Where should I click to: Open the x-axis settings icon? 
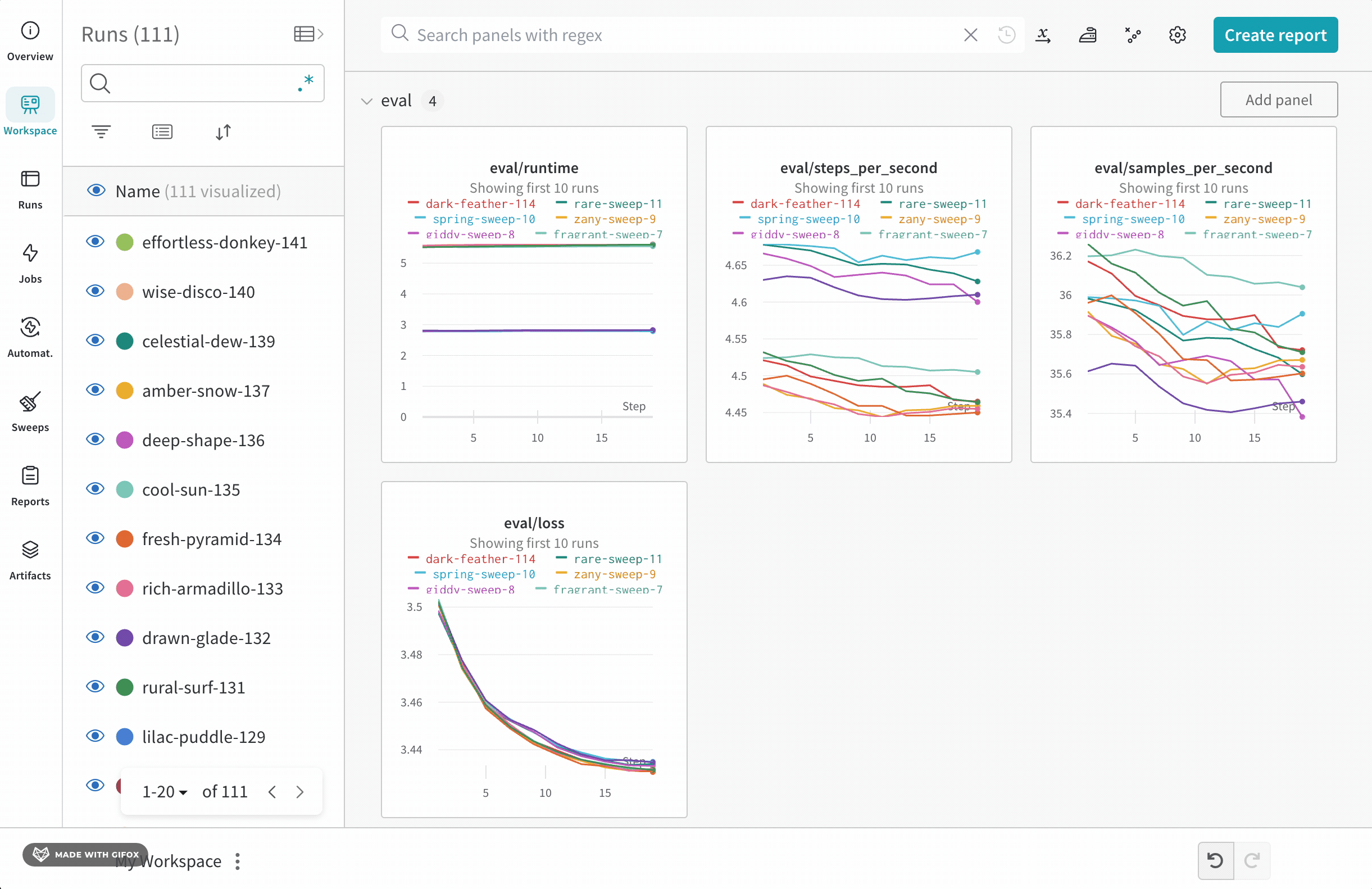coord(1043,35)
